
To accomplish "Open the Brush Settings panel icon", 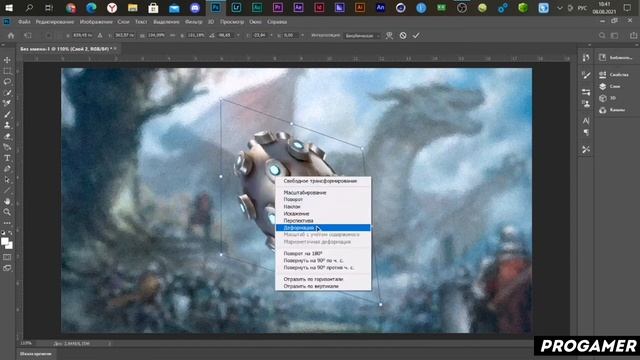I will pyautogui.click(x=586, y=75).
